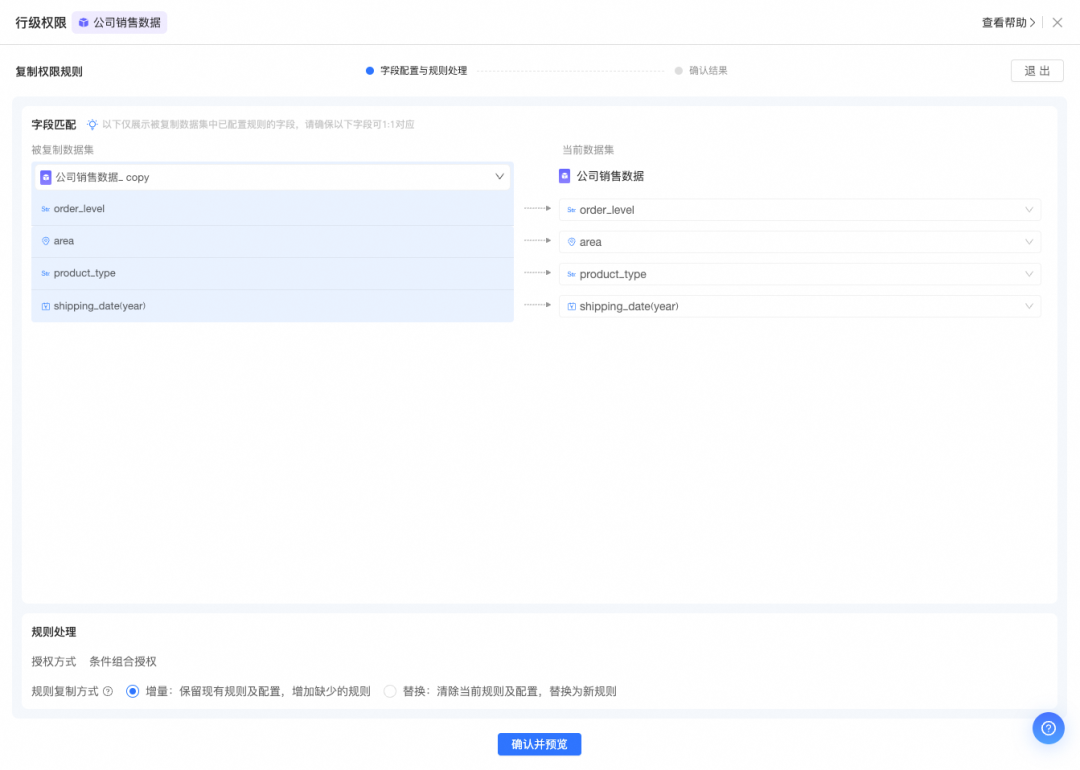Go to the 确认结果 step
This screenshot has width=1080, height=770.
click(x=707, y=71)
